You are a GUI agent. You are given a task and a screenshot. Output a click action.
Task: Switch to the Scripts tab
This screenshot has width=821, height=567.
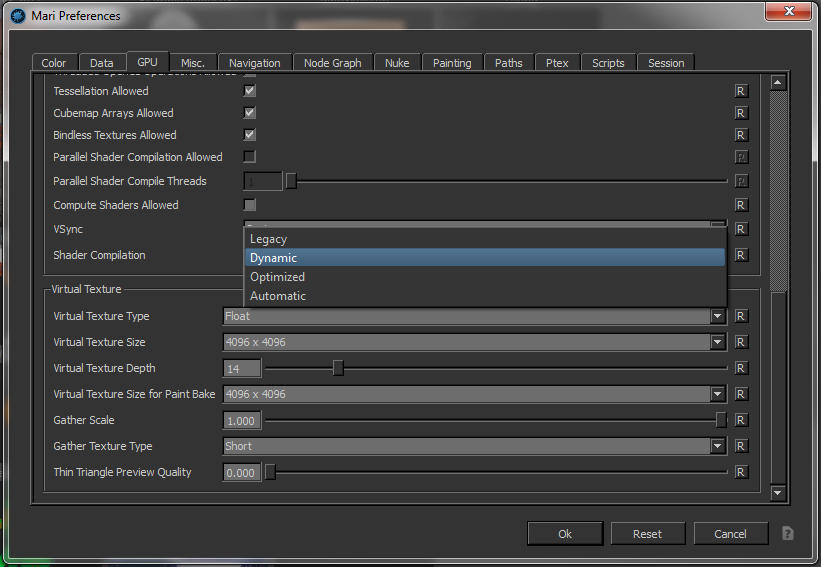(x=608, y=63)
